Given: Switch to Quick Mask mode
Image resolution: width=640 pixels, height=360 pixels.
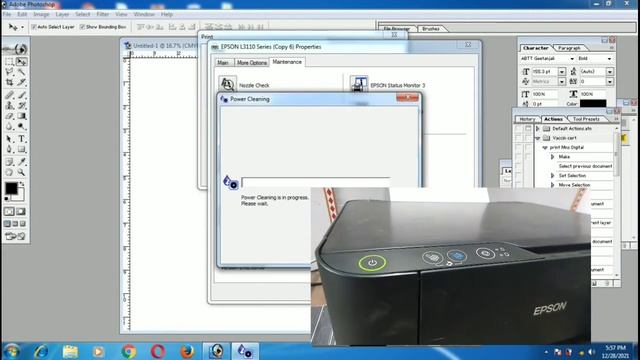Looking at the screenshot, I should [x=21, y=211].
